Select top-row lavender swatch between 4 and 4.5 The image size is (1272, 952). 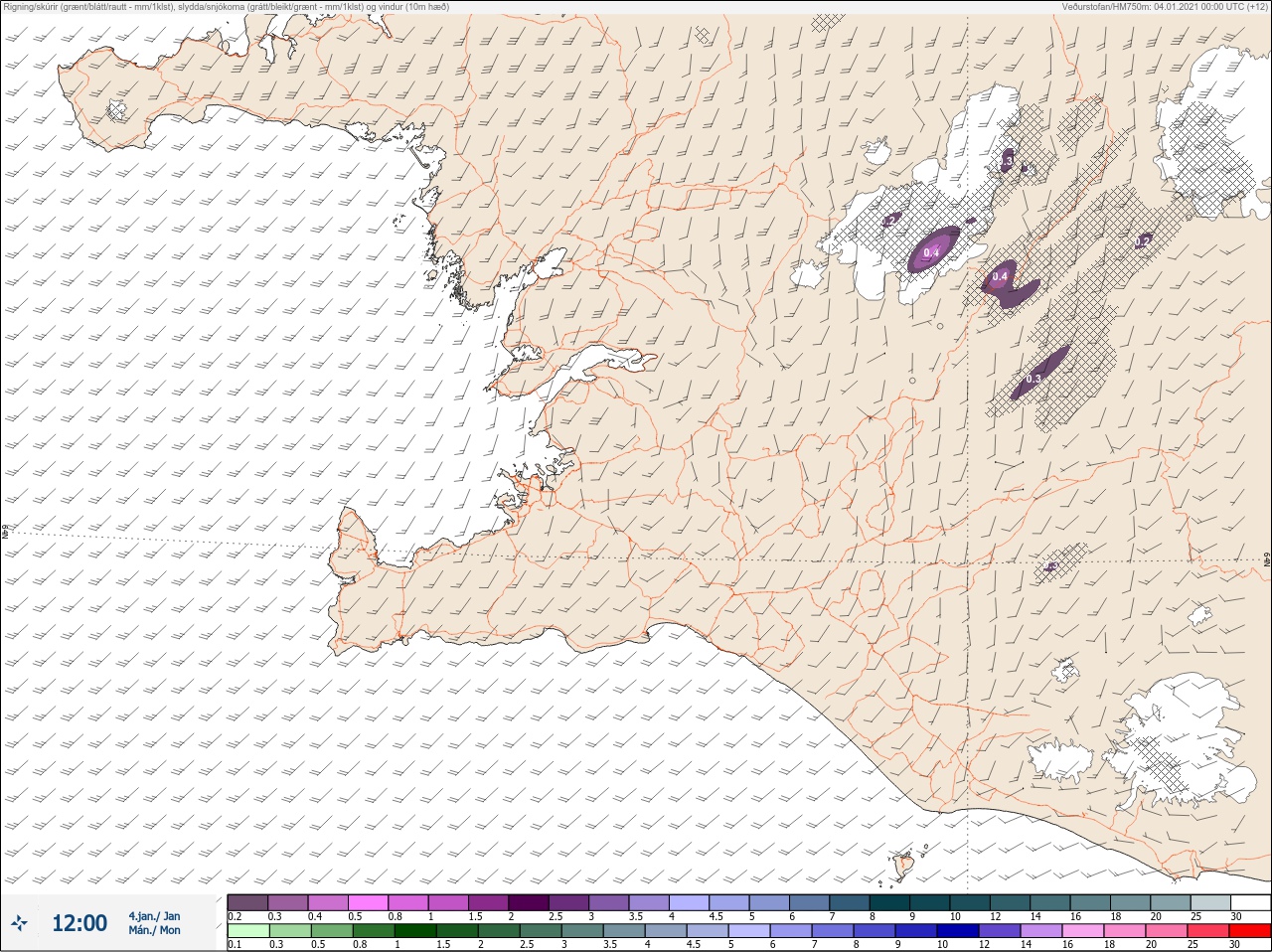pyautogui.click(x=689, y=902)
